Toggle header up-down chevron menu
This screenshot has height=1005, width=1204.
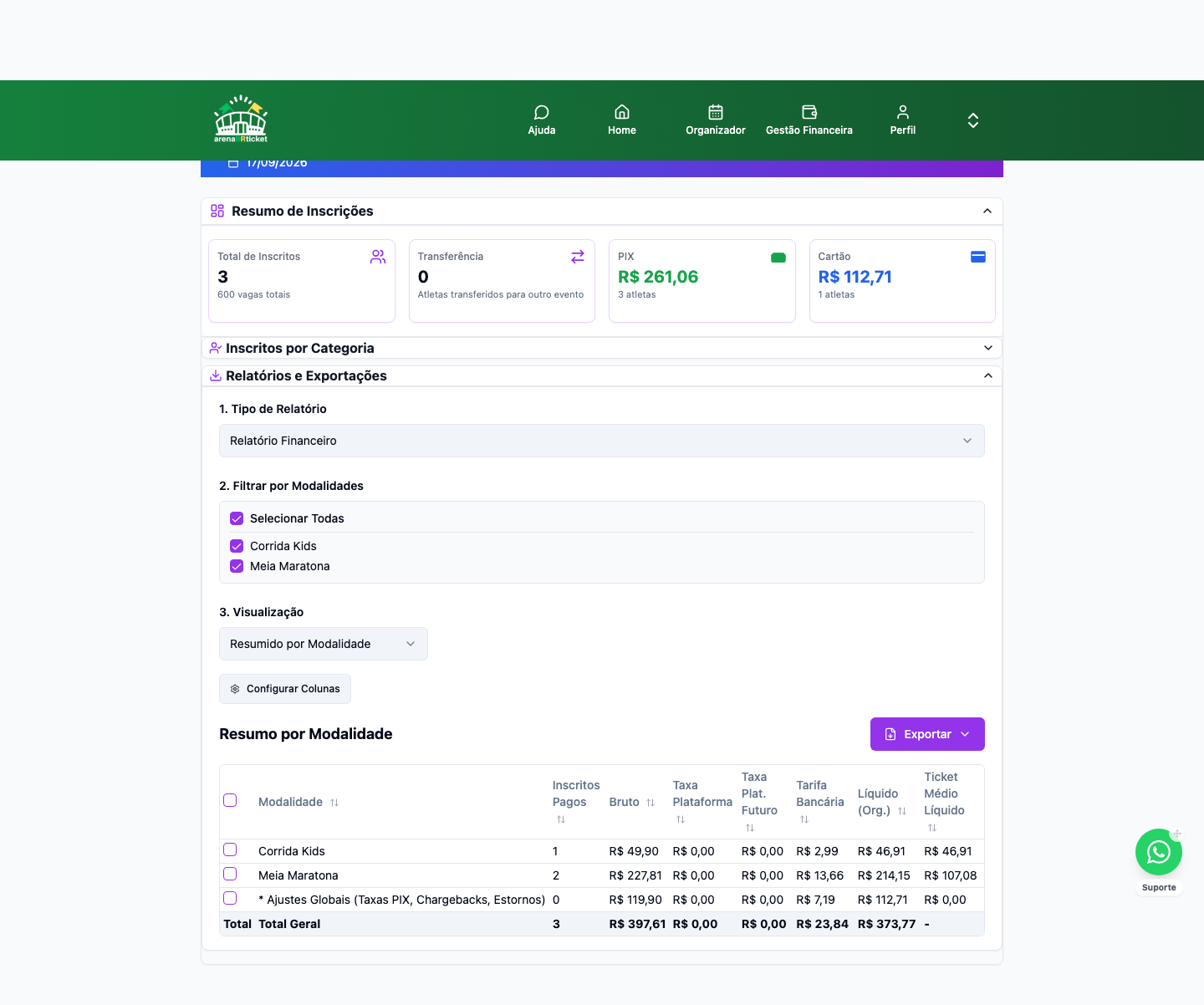point(973,120)
